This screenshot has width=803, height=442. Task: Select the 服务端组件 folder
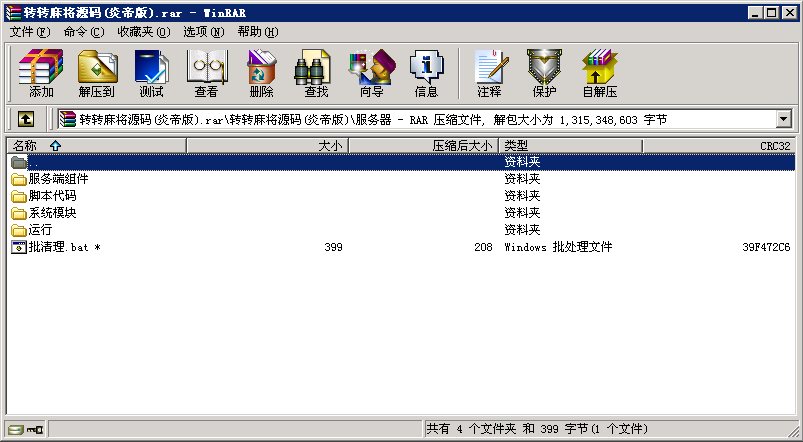click(58, 179)
